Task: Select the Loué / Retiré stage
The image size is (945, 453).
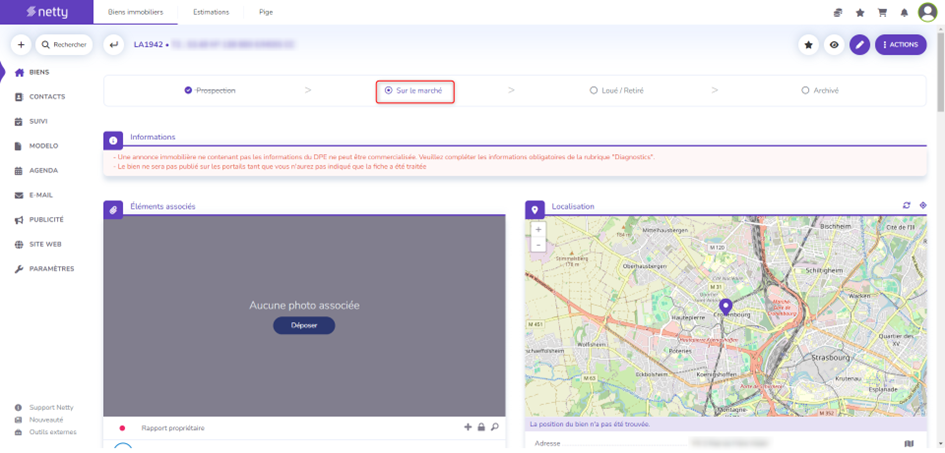Action: 617,90
